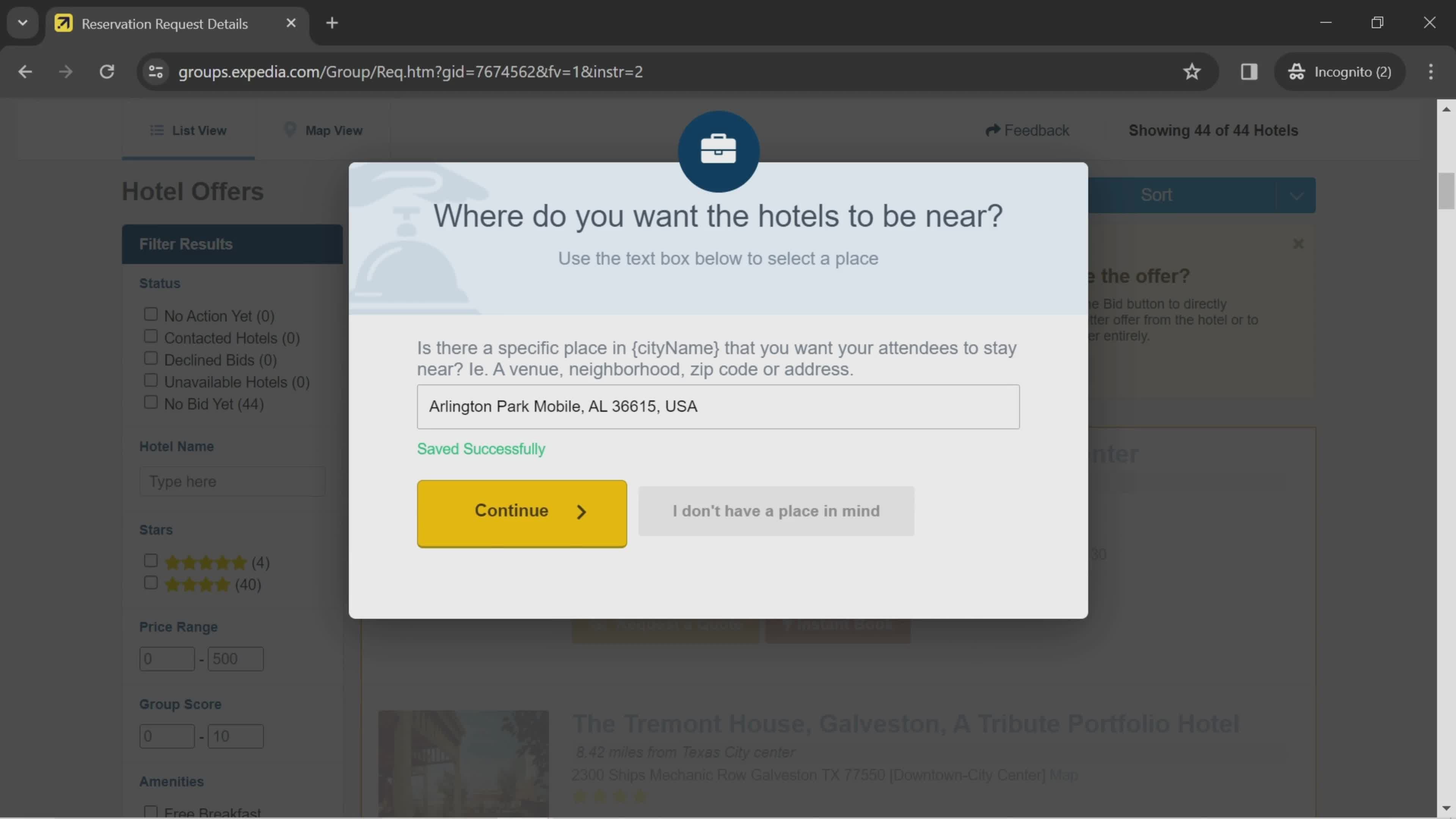Open the side panel icon
Viewport: 1456px width, 819px height.
[1249, 72]
